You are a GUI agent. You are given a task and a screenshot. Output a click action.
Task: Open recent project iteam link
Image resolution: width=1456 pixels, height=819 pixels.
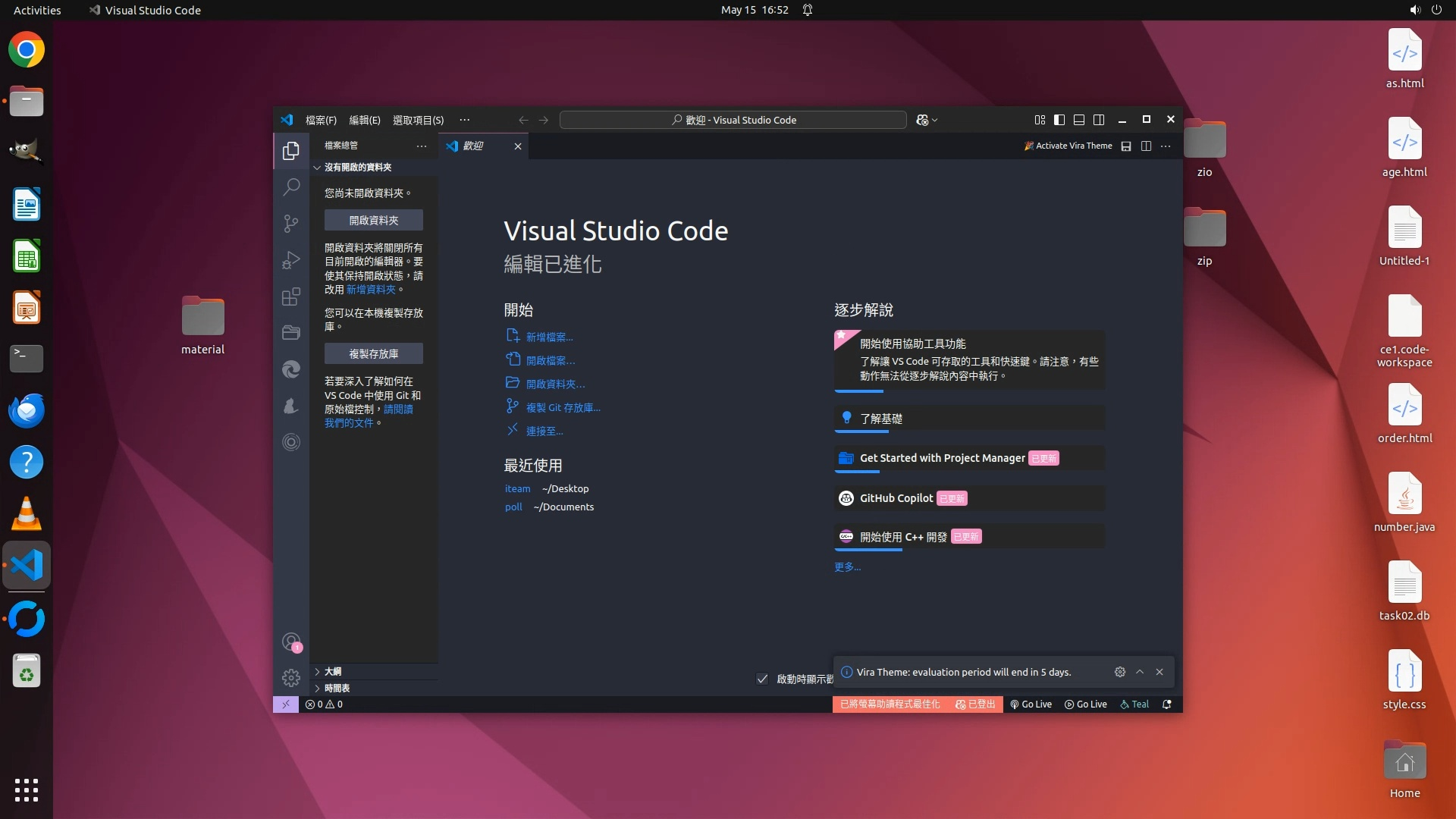(x=518, y=488)
